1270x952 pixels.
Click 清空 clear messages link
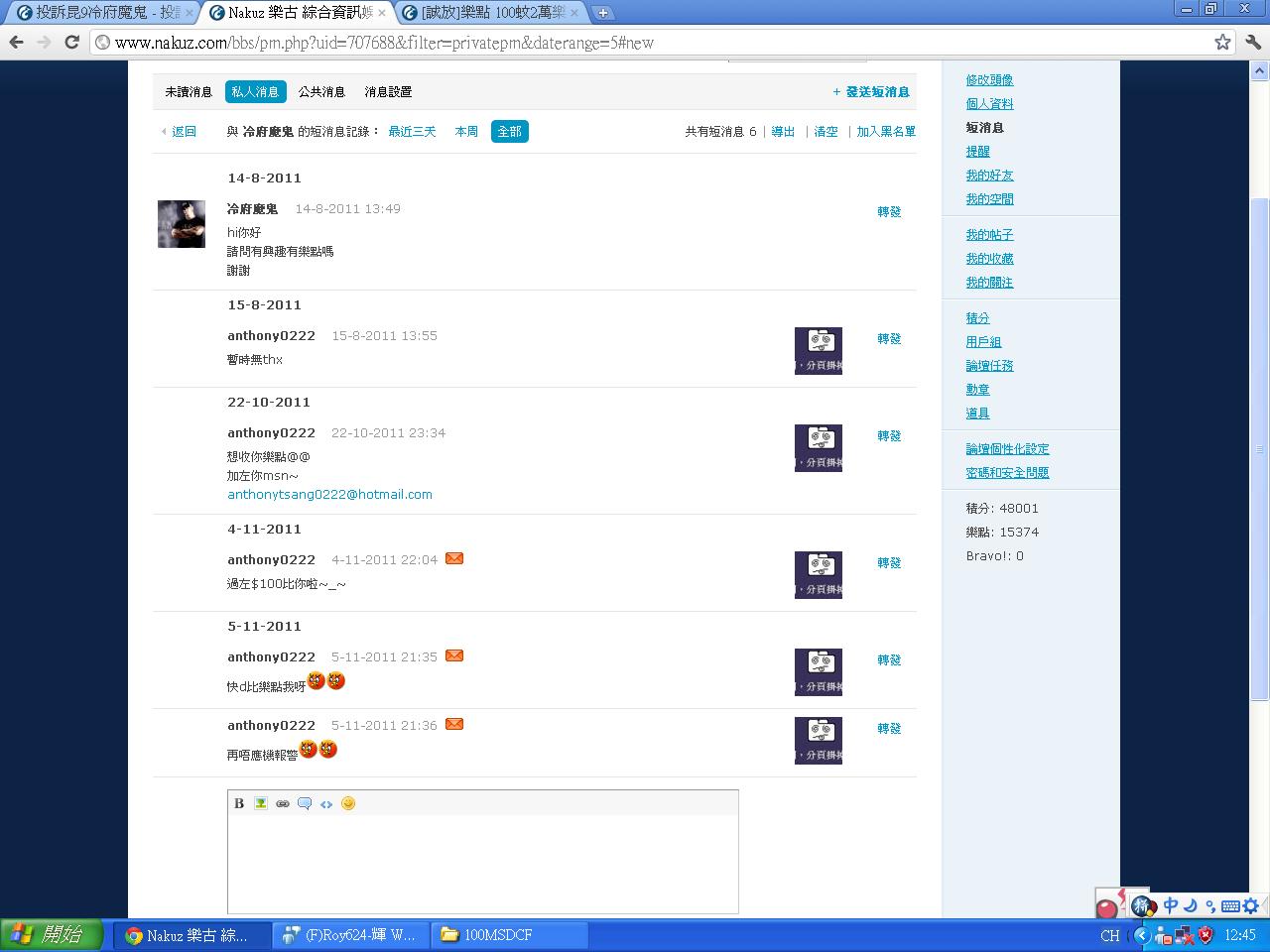point(825,131)
